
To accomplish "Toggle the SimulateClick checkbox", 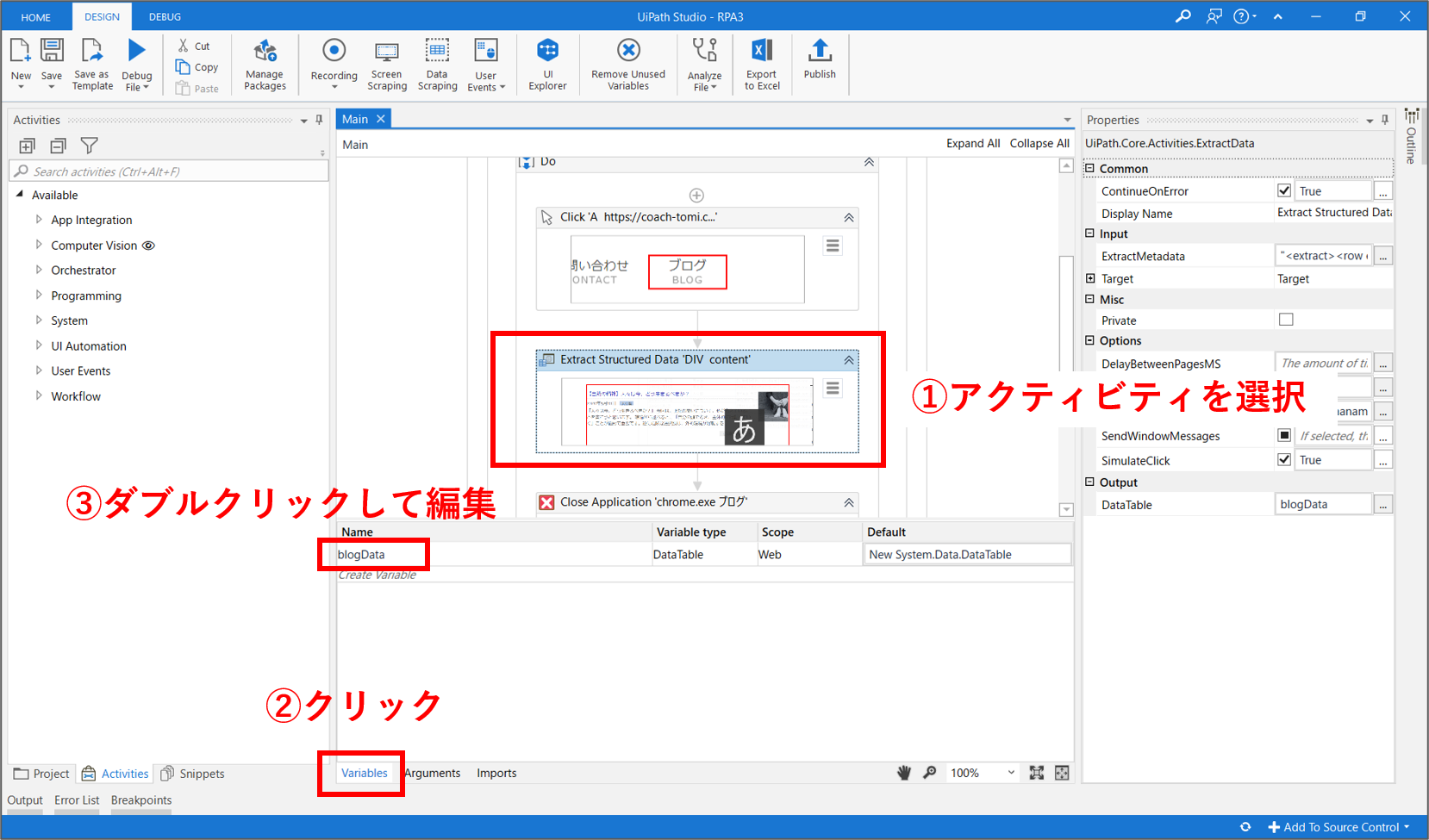I will click(1284, 460).
